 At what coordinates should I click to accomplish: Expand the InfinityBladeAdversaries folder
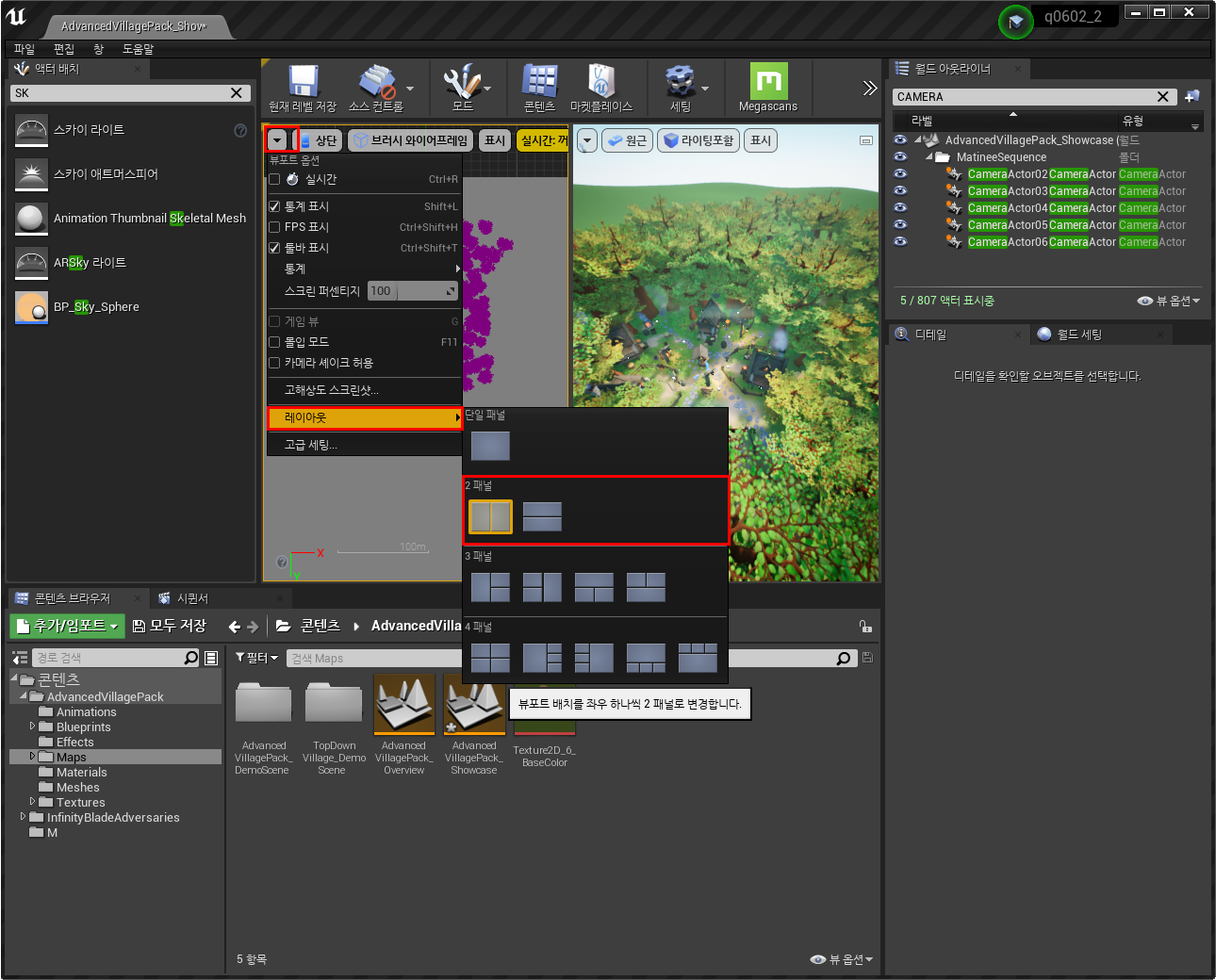[x=23, y=817]
